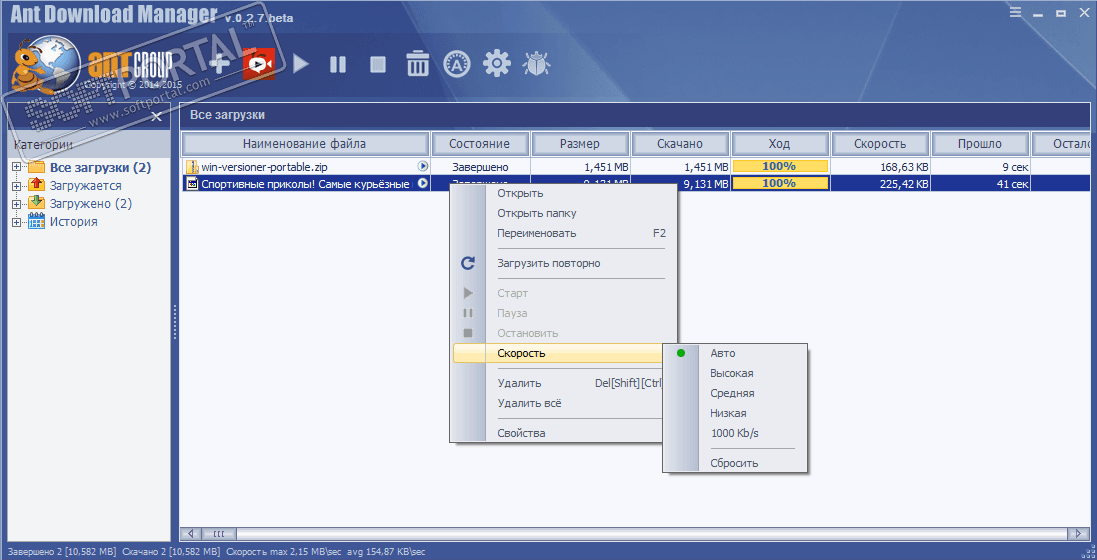The width and height of the screenshot is (1097, 560).
Task: Open the video grabber red camera icon
Action: pos(258,64)
